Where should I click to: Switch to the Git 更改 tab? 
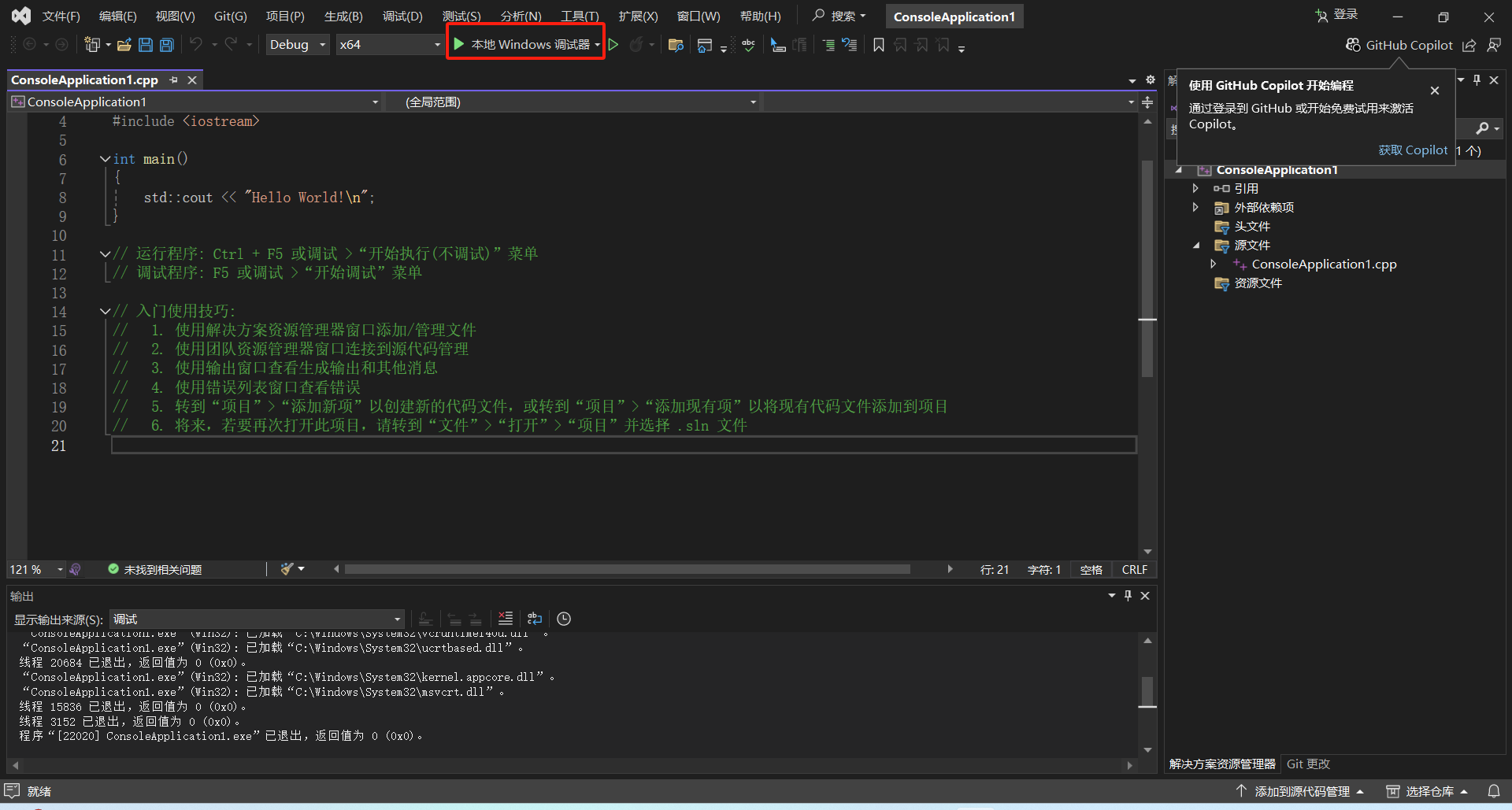[1308, 764]
